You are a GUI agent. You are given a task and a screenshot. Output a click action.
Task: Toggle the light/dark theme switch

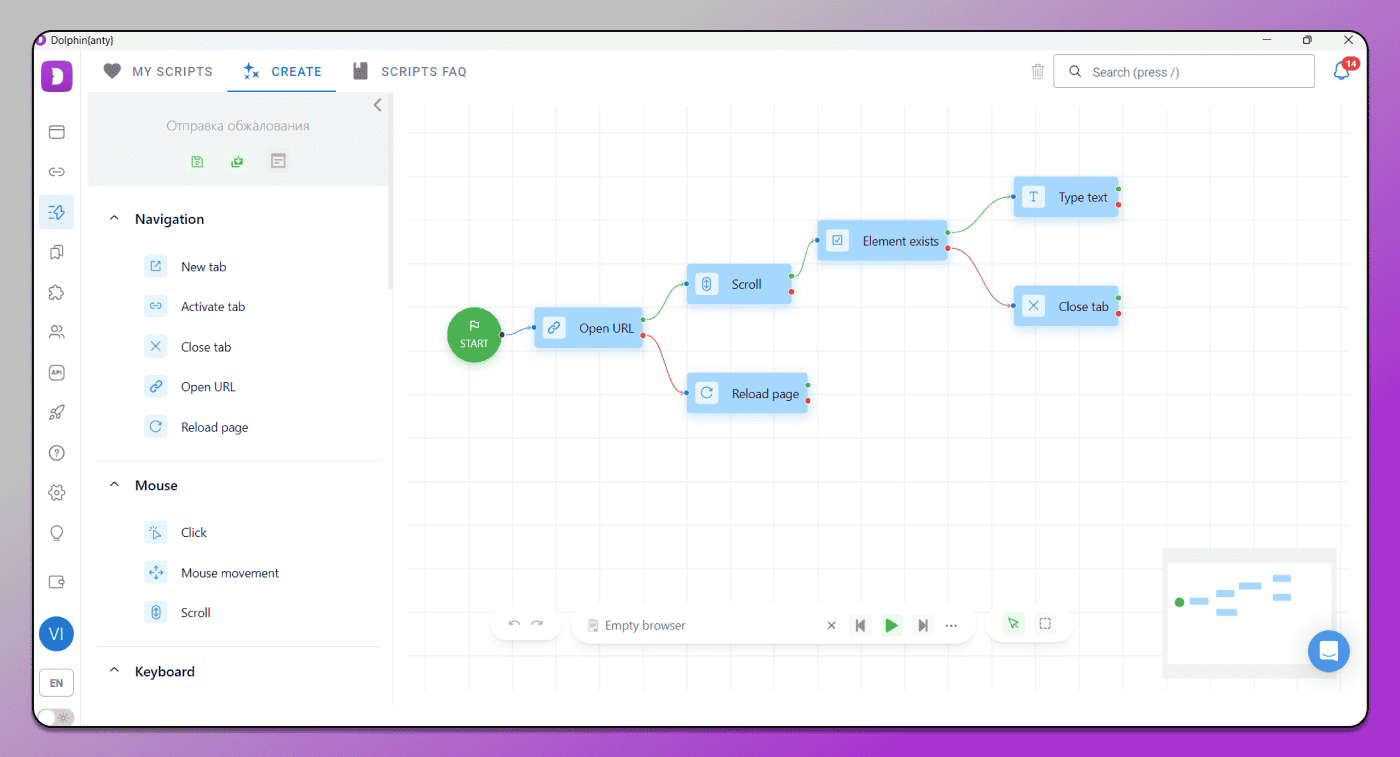click(56, 717)
